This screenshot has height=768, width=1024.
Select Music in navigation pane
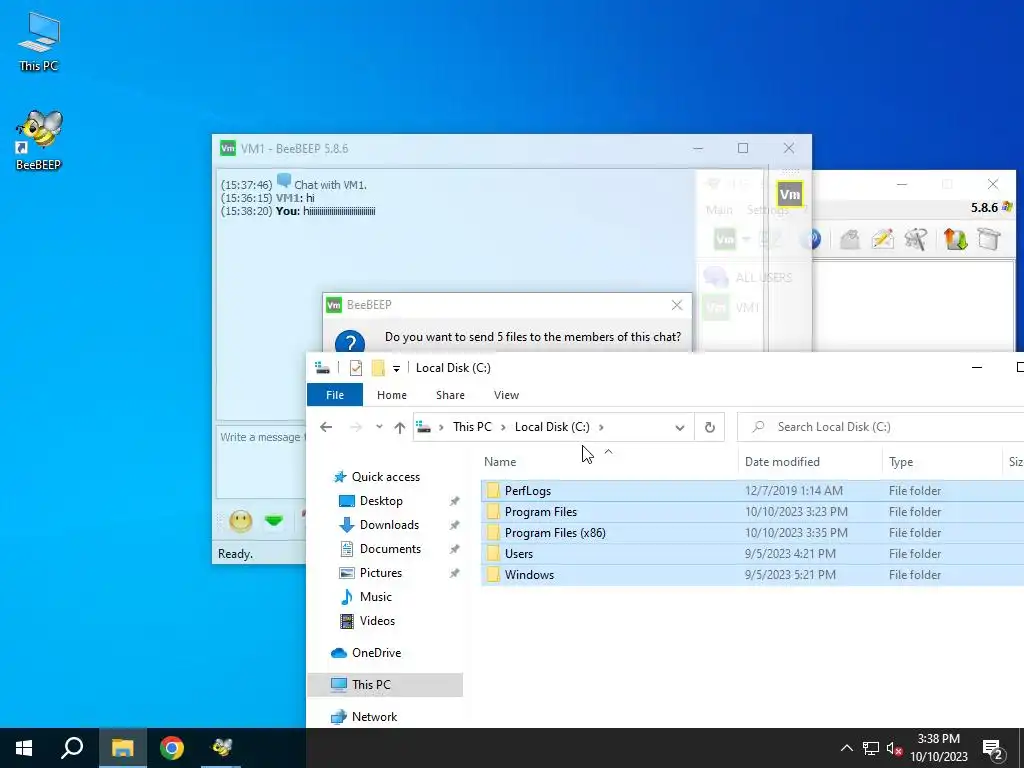coord(376,597)
